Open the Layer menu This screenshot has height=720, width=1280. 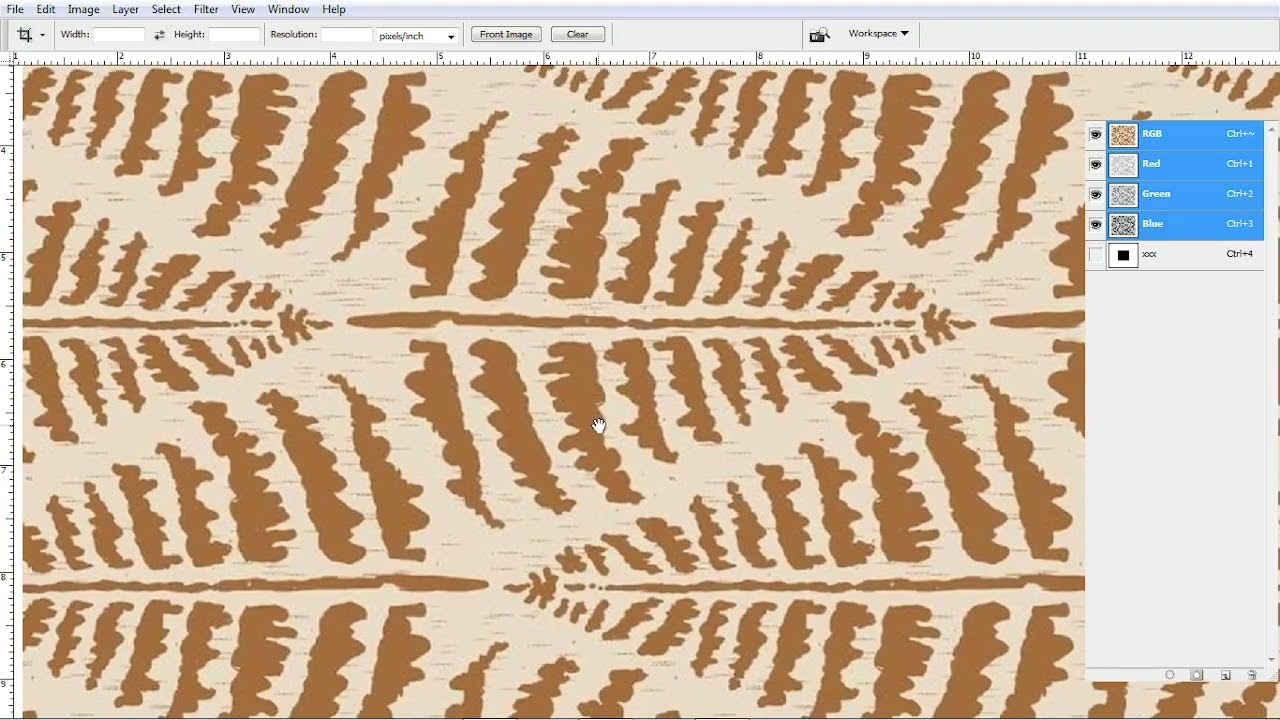tap(125, 9)
